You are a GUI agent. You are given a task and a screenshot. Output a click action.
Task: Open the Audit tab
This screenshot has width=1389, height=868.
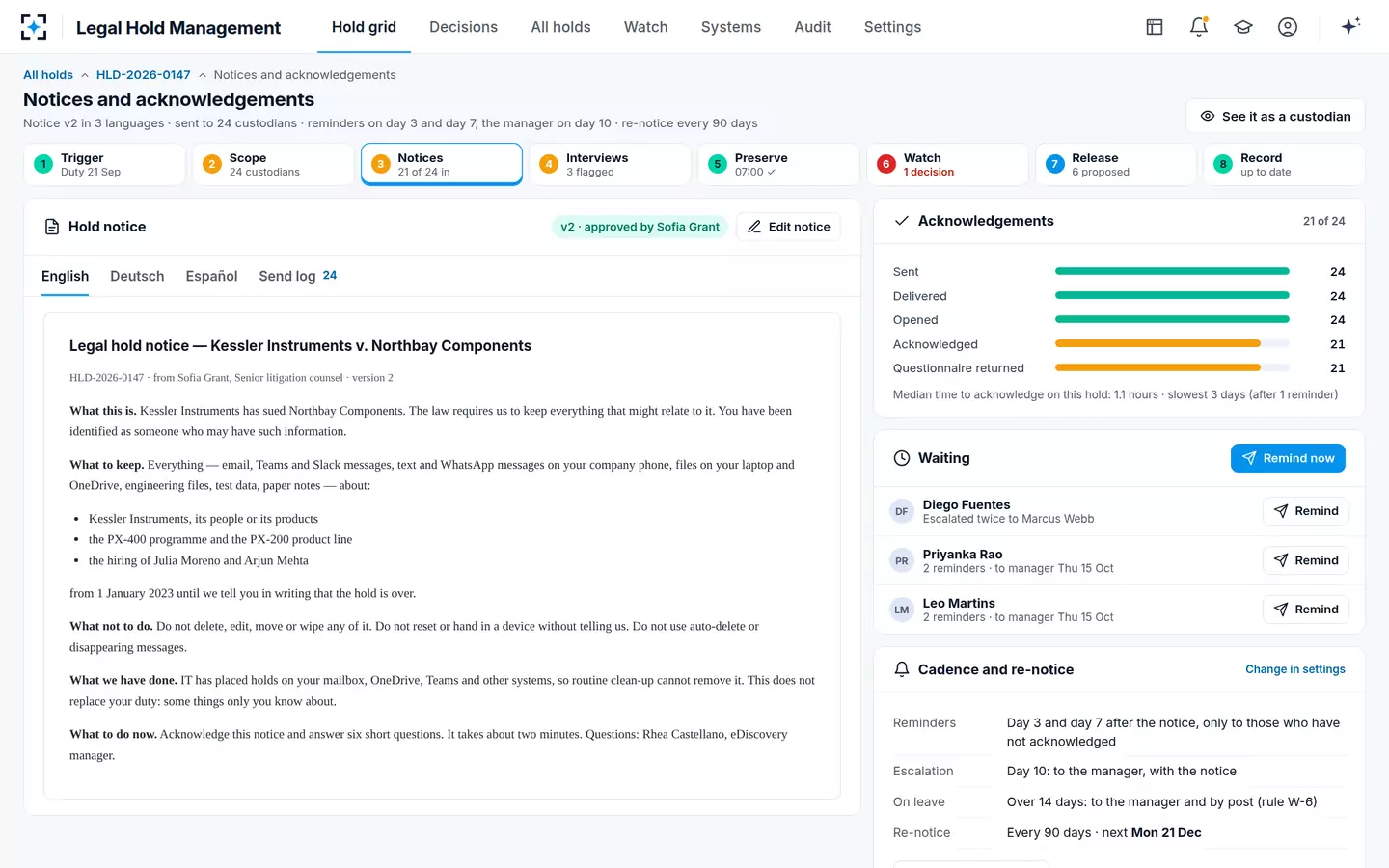coord(812,27)
